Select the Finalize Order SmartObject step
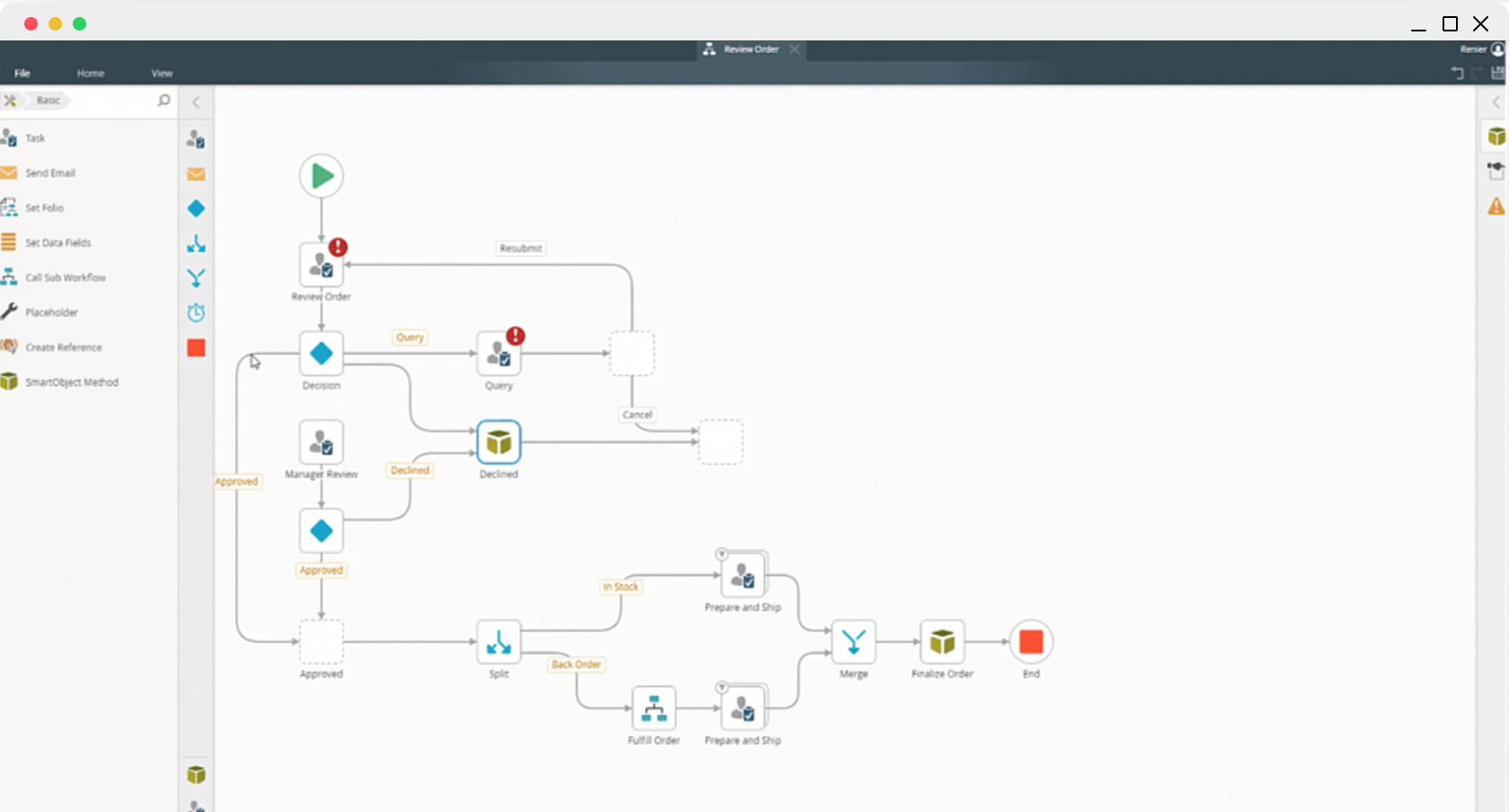The height and width of the screenshot is (812, 1509). [942, 642]
